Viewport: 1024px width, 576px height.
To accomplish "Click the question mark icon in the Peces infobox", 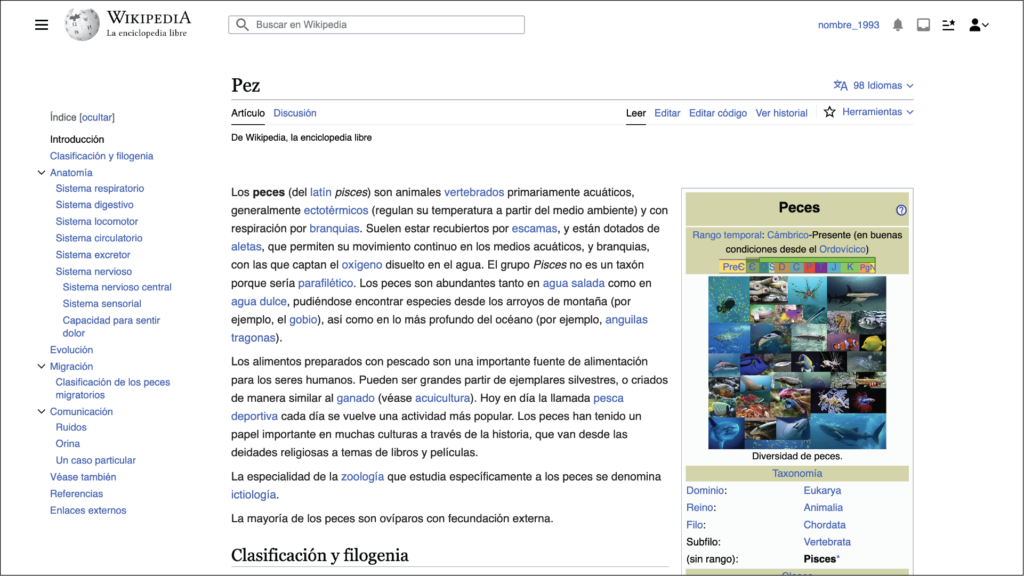I will (x=901, y=208).
